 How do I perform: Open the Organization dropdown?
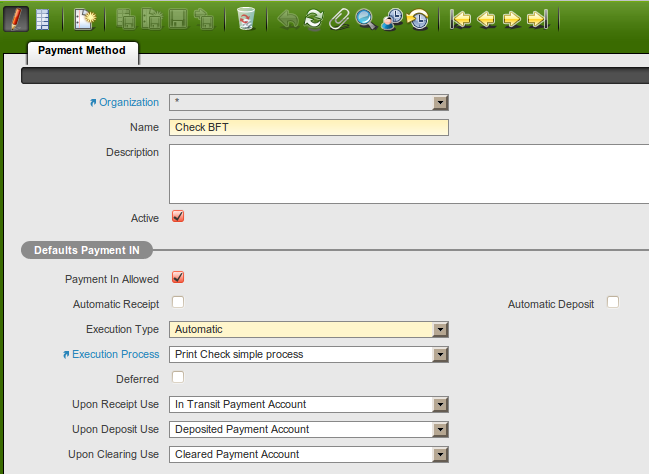click(x=440, y=102)
